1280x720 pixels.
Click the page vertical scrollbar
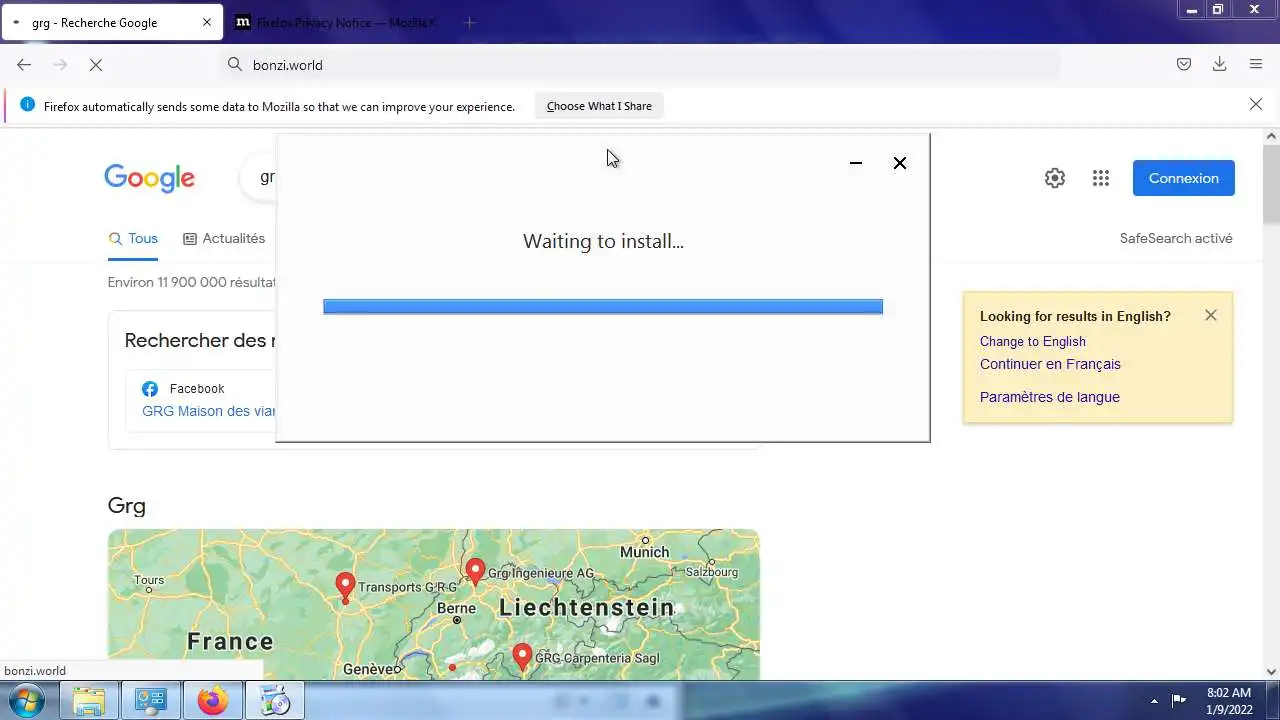1271,186
